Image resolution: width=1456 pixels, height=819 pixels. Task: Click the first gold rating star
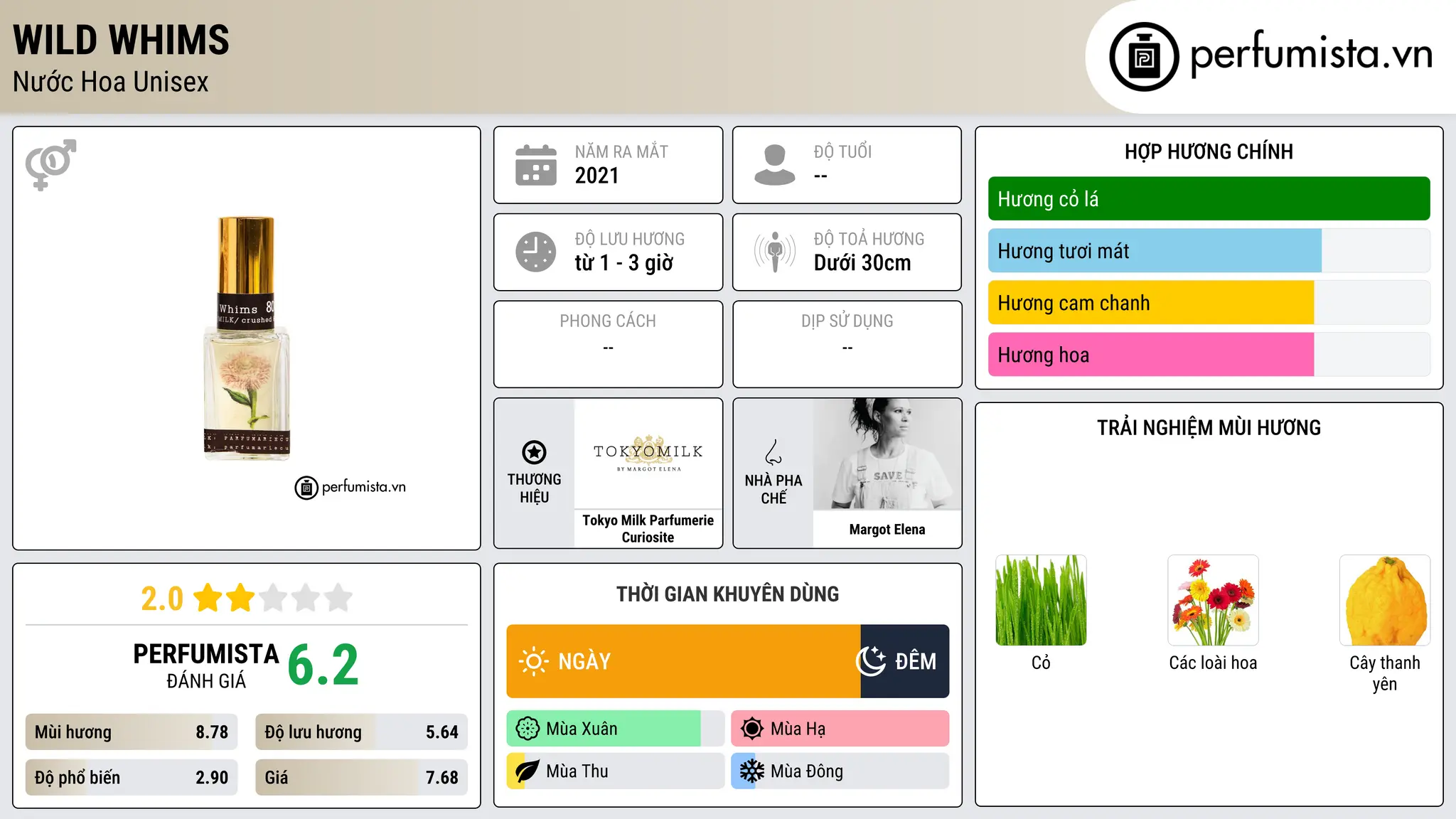pos(208,598)
